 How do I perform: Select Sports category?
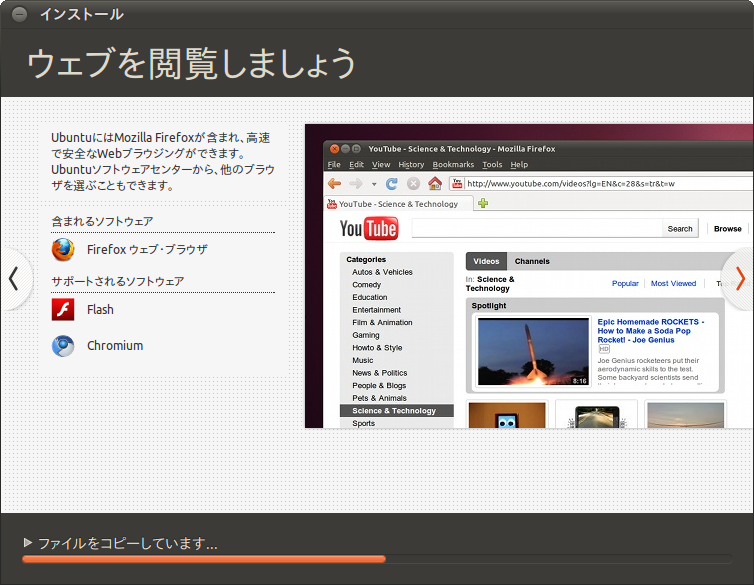point(363,423)
